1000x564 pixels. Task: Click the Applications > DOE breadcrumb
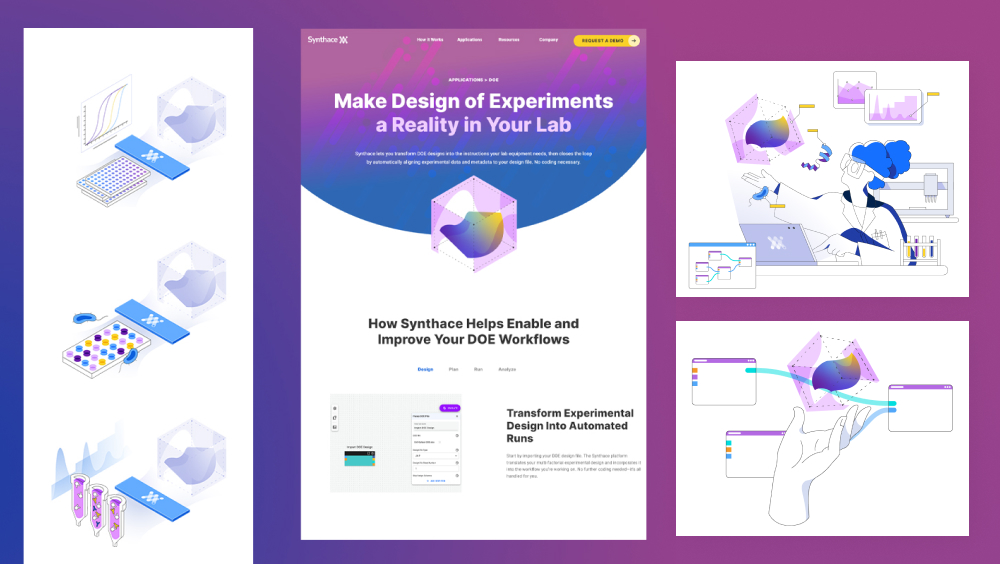click(473, 80)
